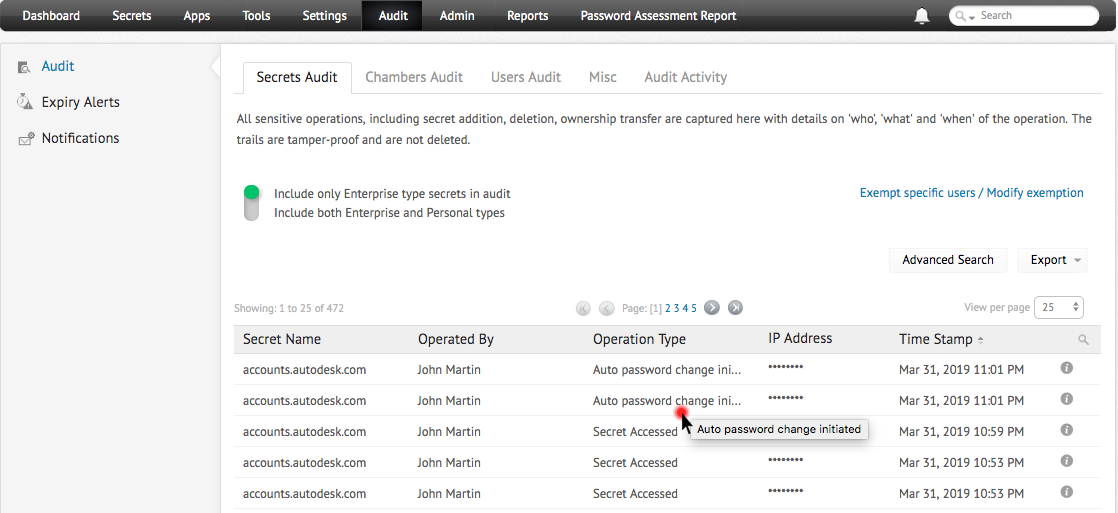Click the notification bell icon
This screenshot has height=513, width=1118.
pyautogui.click(x=921, y=16)
